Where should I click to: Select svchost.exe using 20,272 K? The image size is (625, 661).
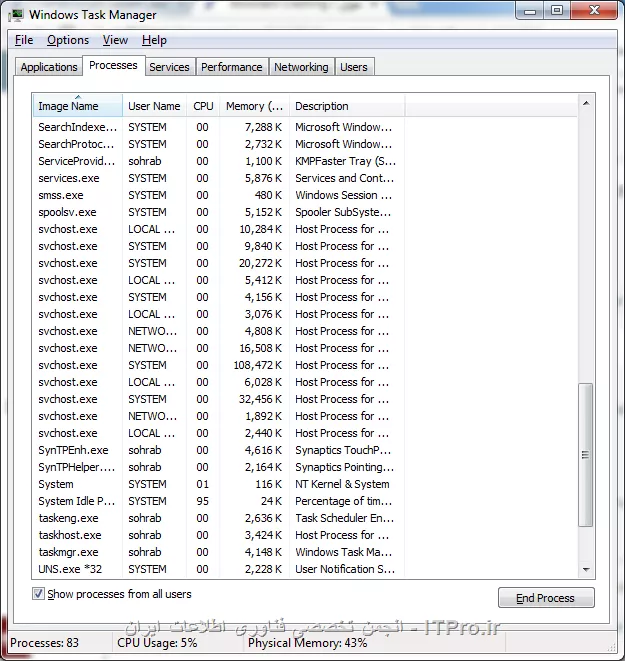coord(219,263)
